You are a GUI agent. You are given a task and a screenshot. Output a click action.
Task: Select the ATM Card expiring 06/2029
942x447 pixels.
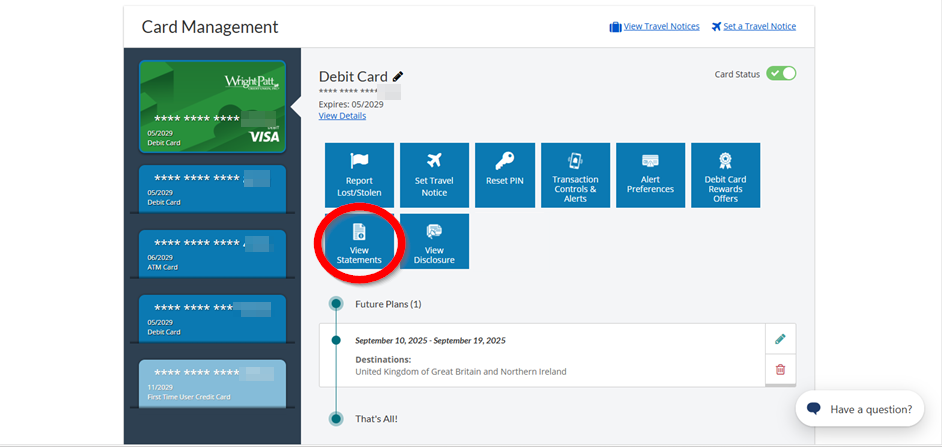tap(213, 254)
